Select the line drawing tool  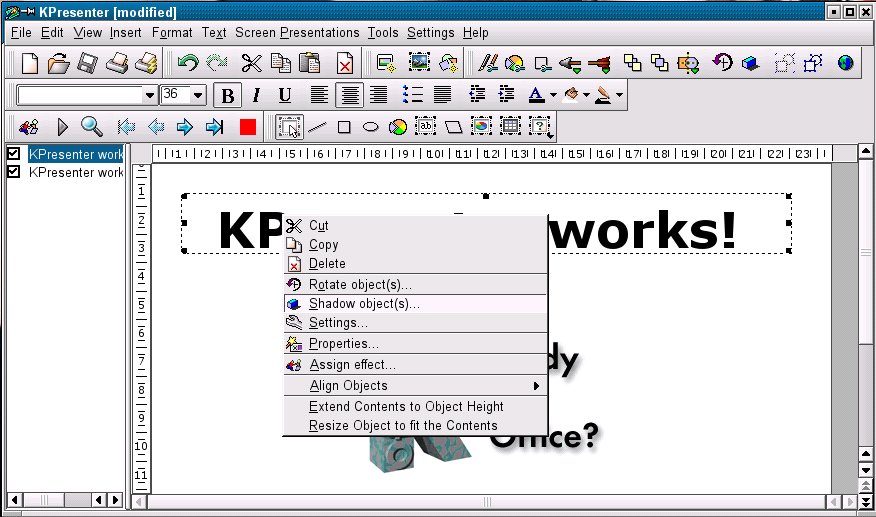[317, 127]
